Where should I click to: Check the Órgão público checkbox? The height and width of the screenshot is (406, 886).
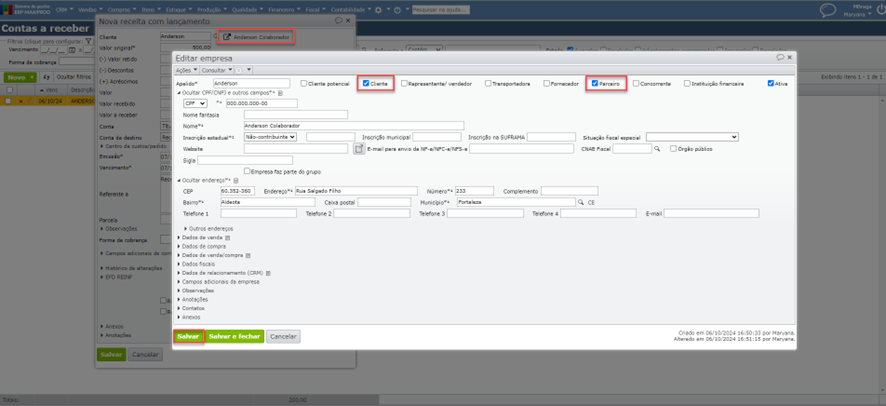click(674, 149)
